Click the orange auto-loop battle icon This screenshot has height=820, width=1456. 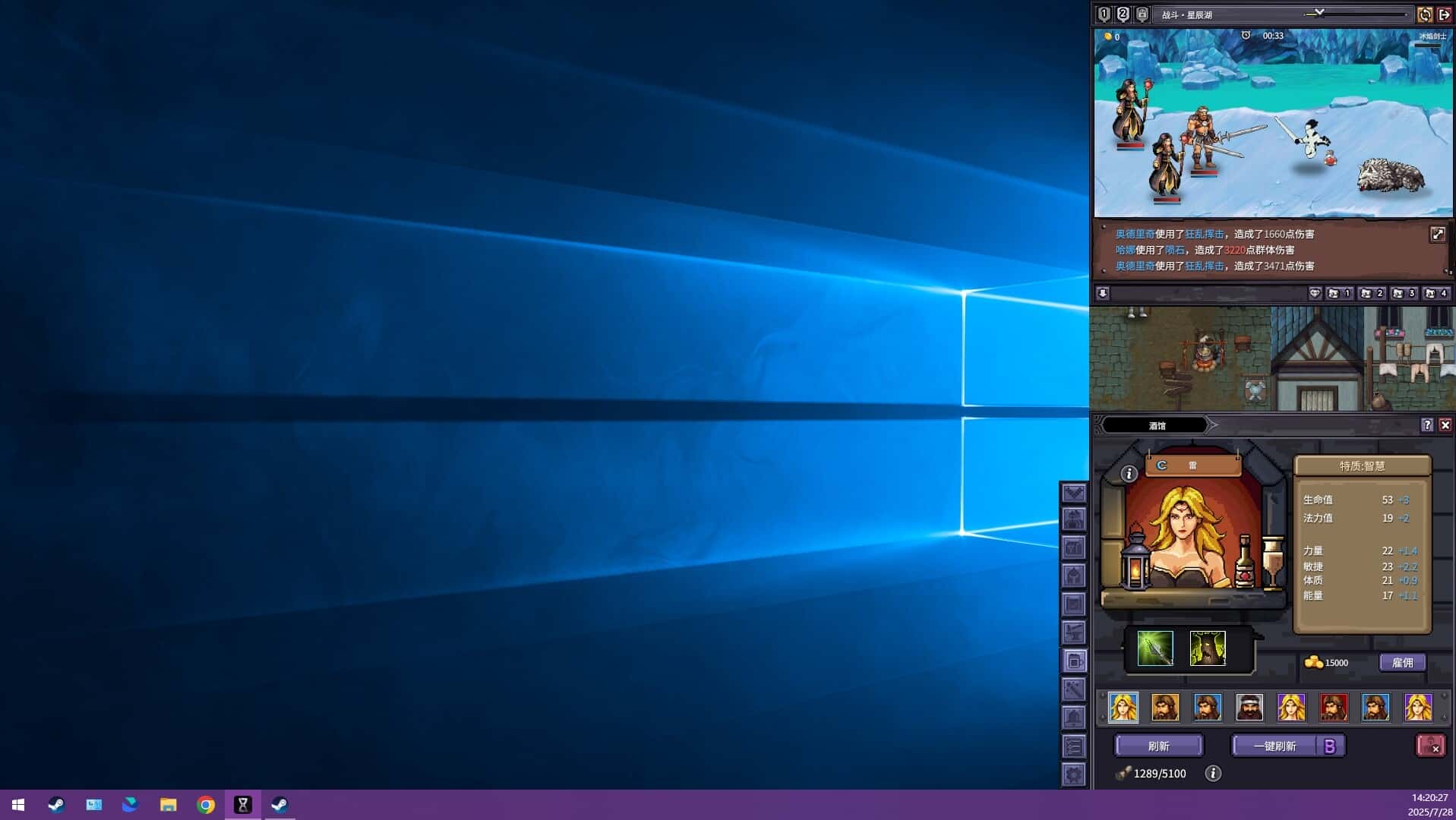(1425, 14)
